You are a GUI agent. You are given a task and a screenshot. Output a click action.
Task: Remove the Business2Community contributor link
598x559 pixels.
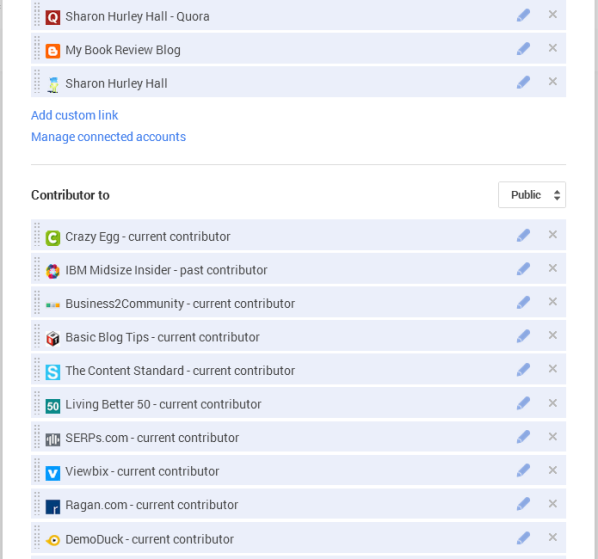pyautogui.click(x=553, y=302)
